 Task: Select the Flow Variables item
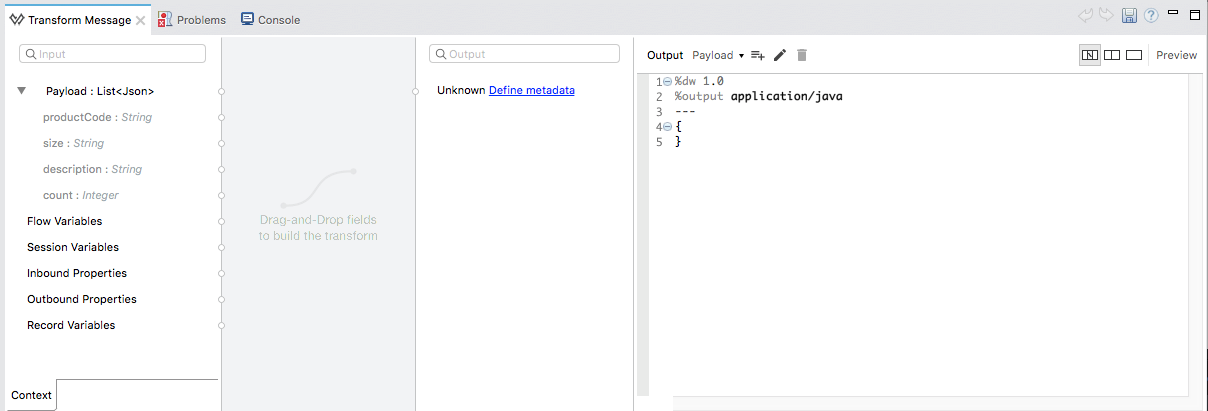coord(64,221)
